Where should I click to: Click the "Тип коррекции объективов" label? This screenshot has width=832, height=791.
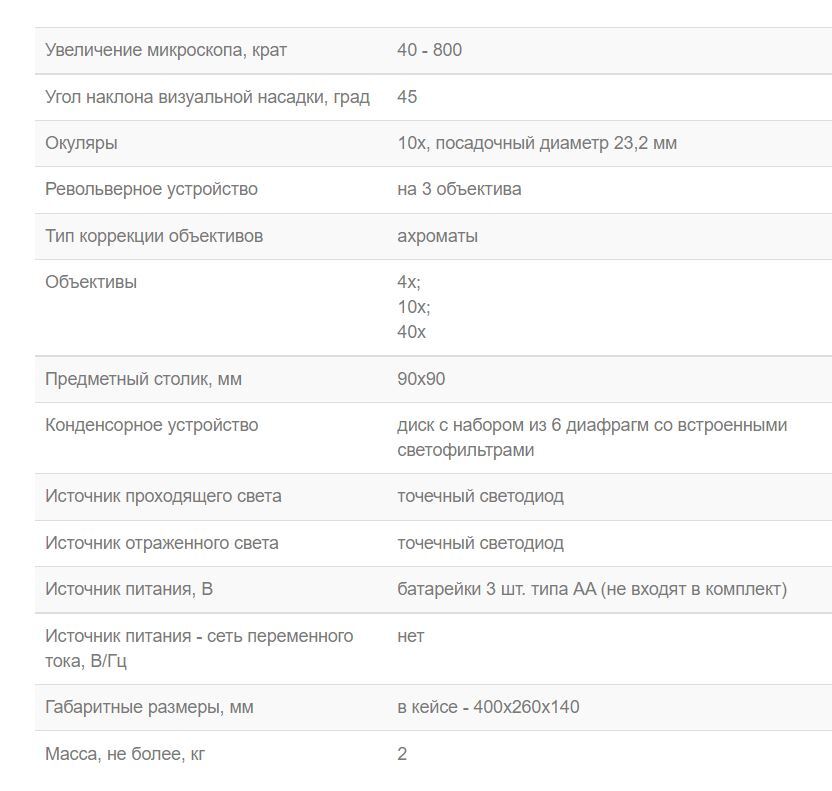pyautogui.click(x=154, y=236)
